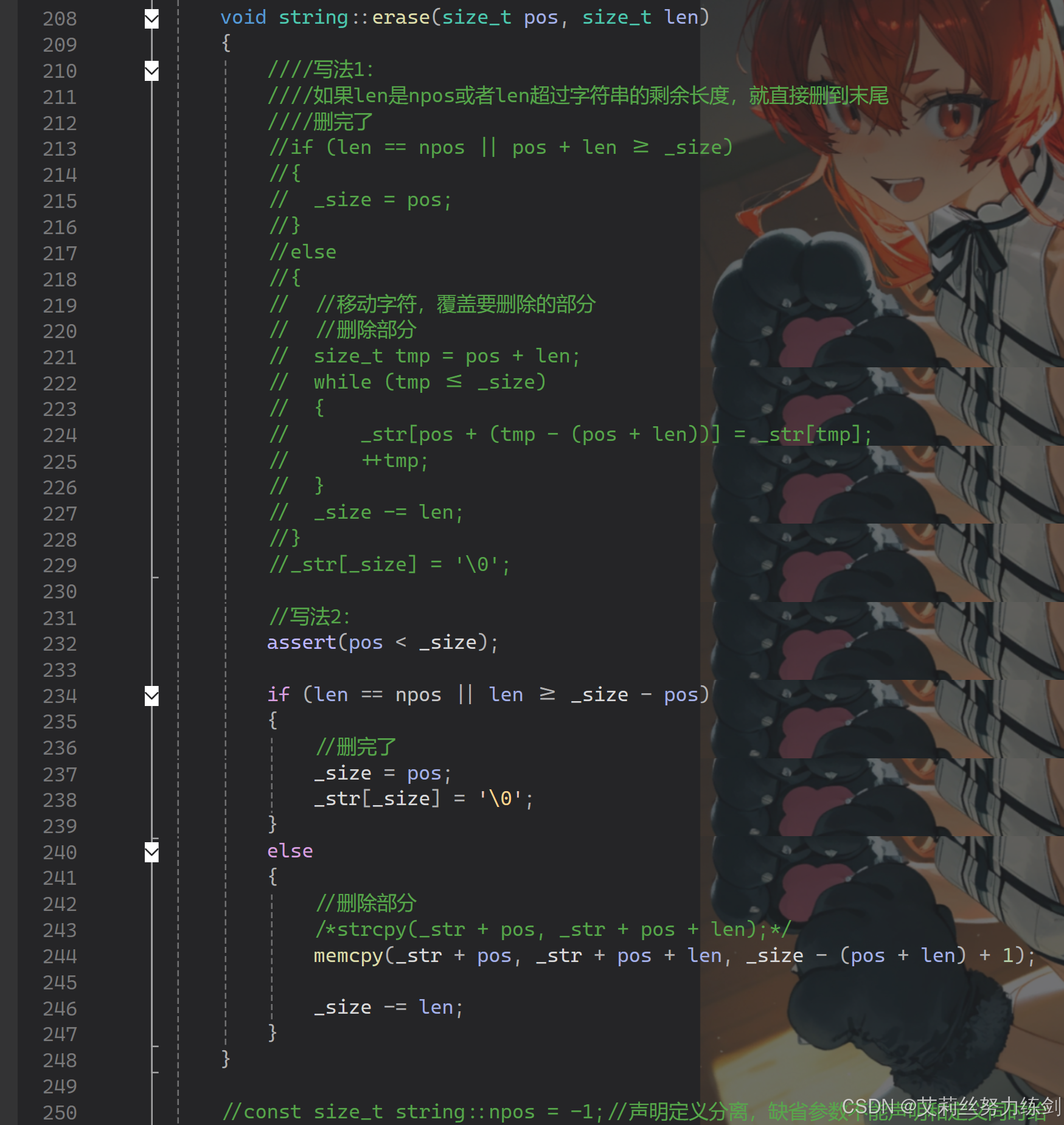This screenshot has width=1064, height=1125.
Task: Click the '////写法1:' comment
Action: [321, 70]
